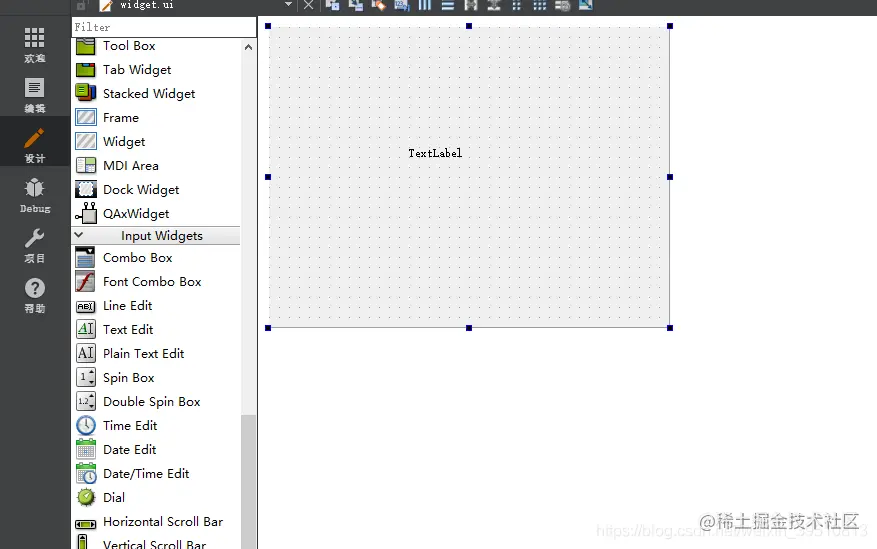Viewport: 877px width, 549px height.
Task: Click the Edit Buddies toolbar icon
Action: tap(379, 5)
